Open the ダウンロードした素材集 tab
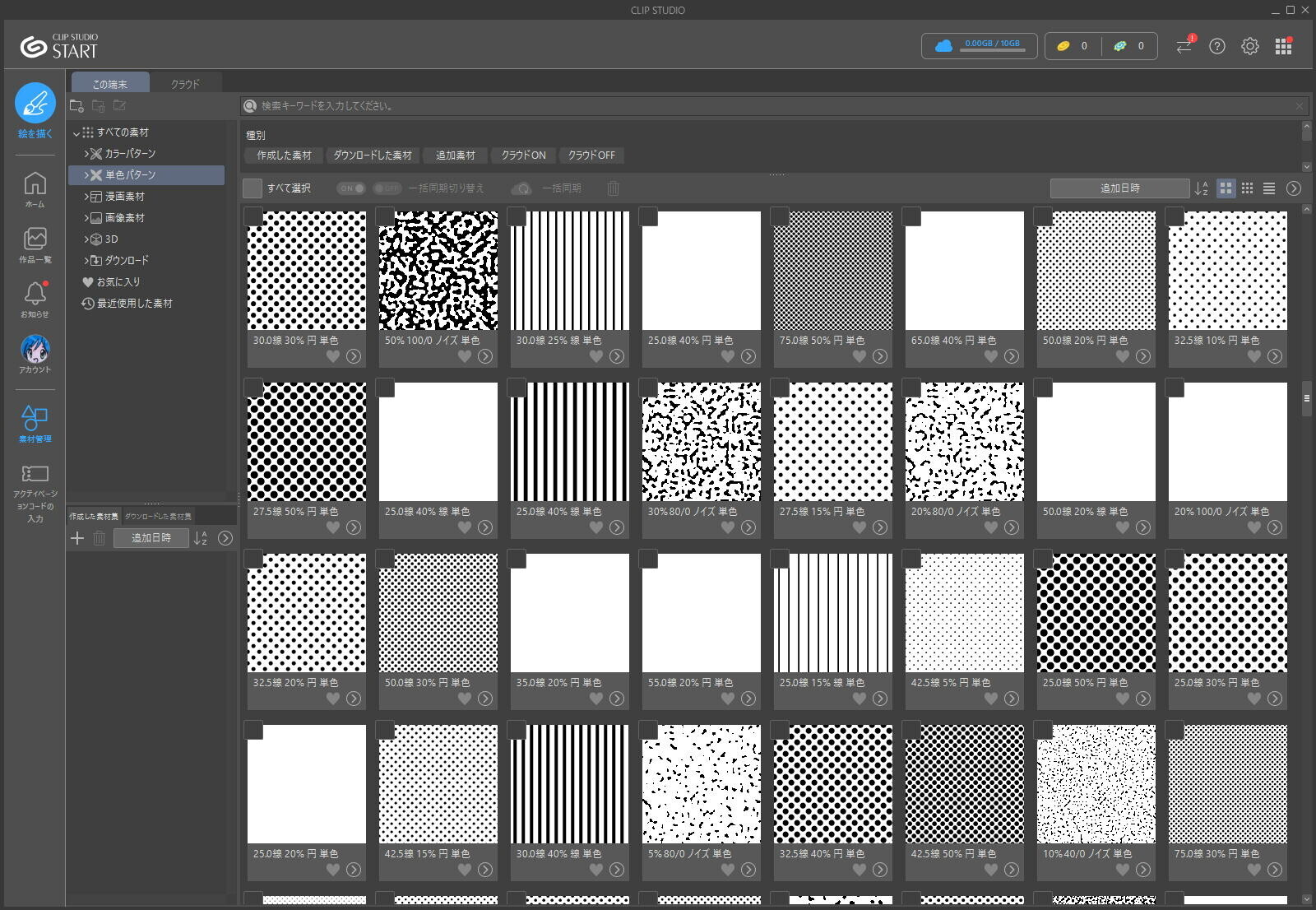The width and height of the screenshot is (1316, 910). coord(158,517)
